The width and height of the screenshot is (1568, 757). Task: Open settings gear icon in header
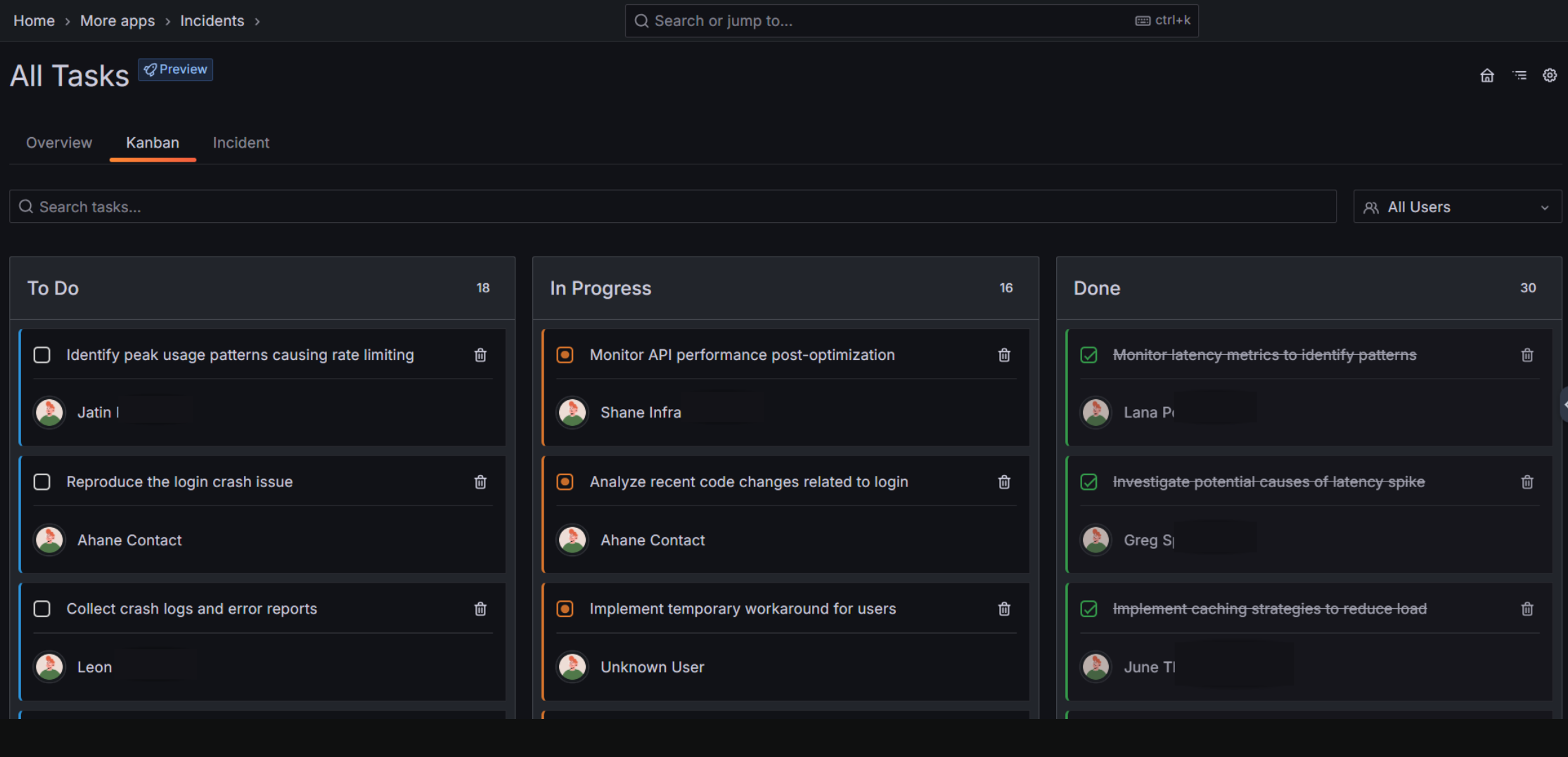click(1549, 76)
